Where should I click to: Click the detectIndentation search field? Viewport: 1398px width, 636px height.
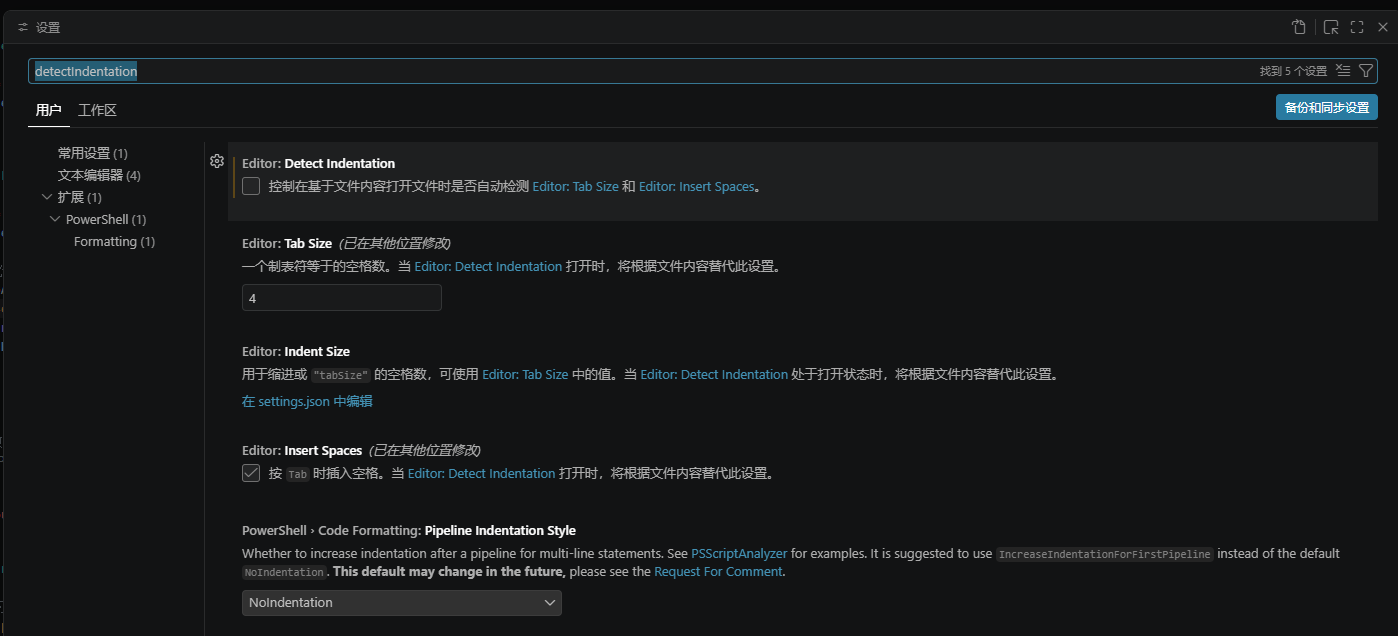[x=640, y=71]
